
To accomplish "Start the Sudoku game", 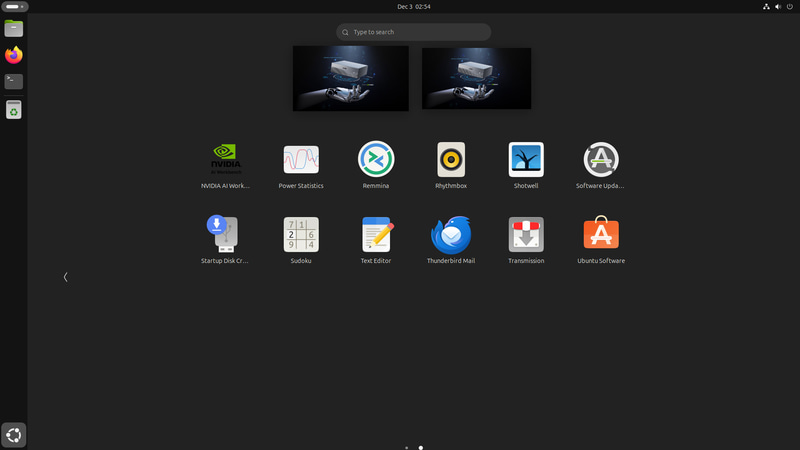I will pos(301,240).
